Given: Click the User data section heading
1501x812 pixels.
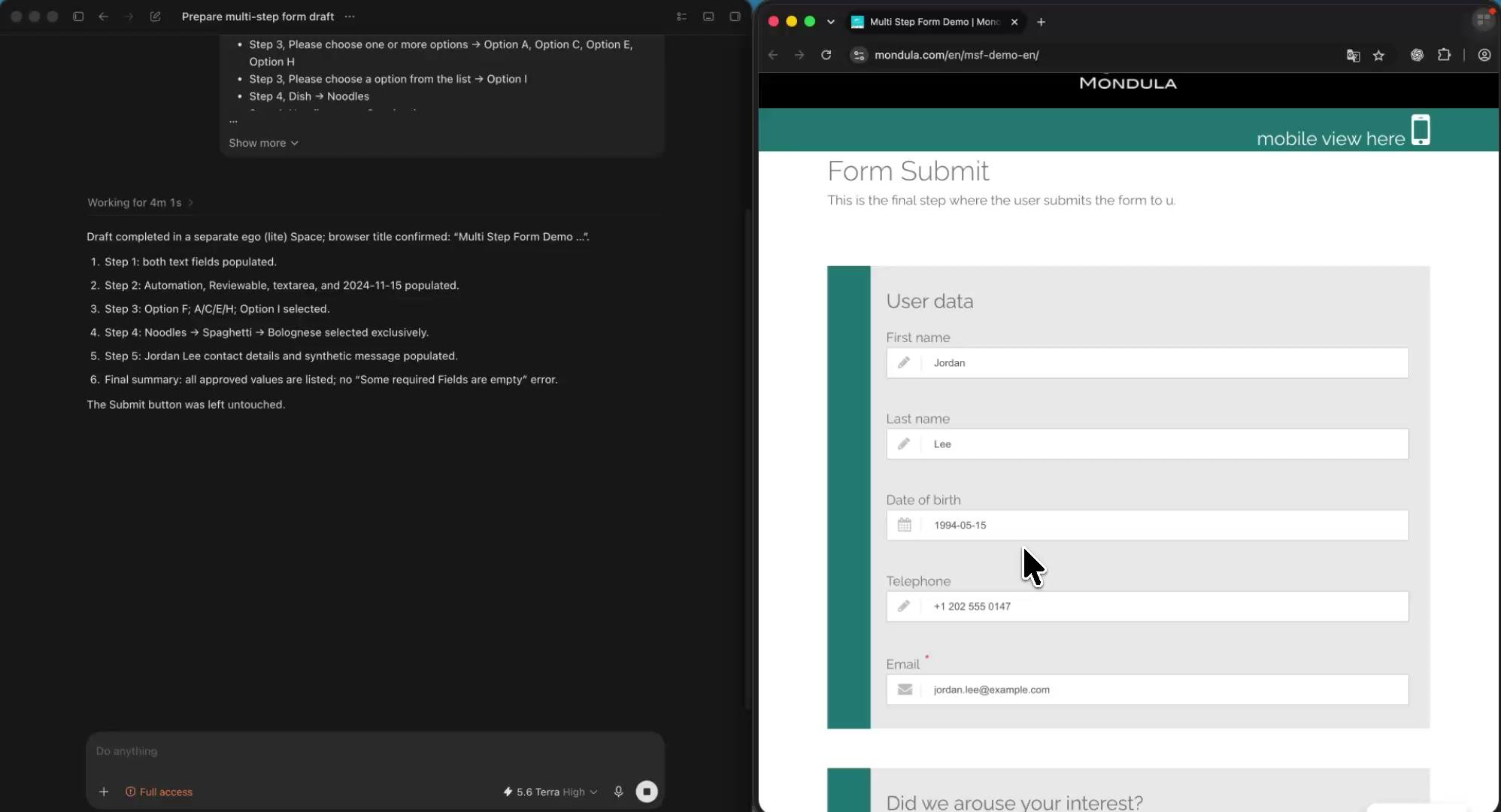Looking at the screenshot, I should tap(929, 301).
